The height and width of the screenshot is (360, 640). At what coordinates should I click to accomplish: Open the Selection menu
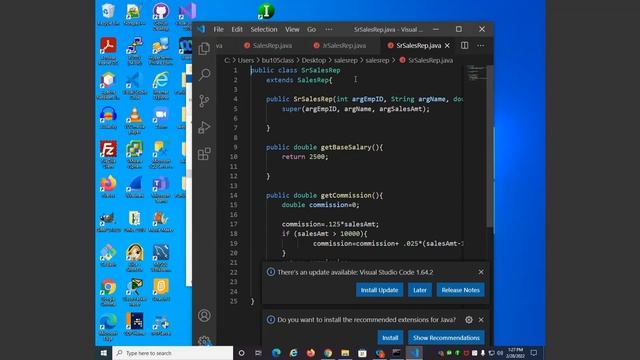tap(264, 29)
